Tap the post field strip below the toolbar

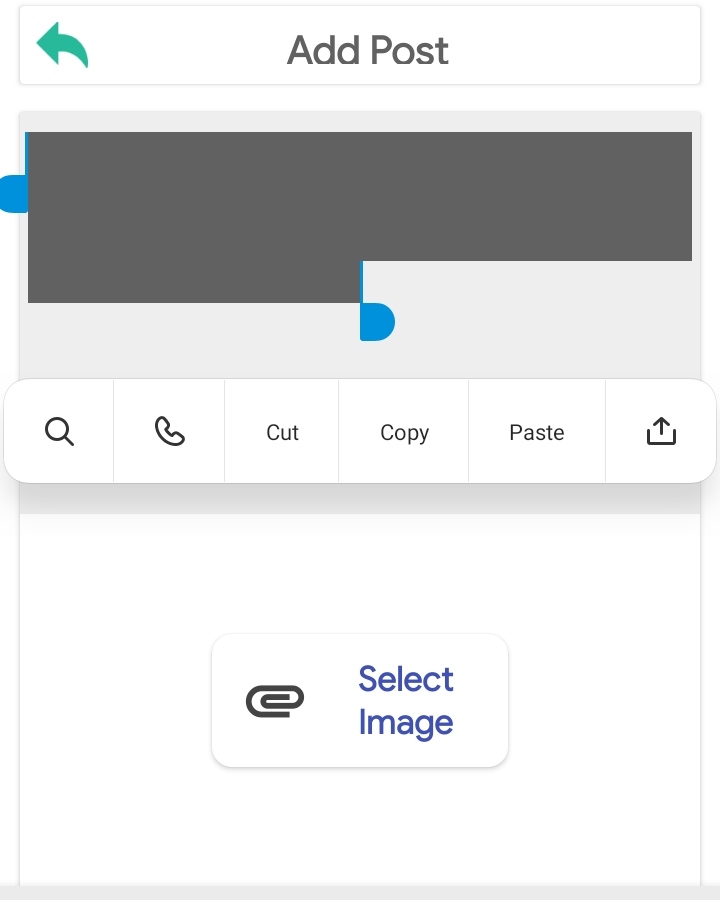coord(360,499)
